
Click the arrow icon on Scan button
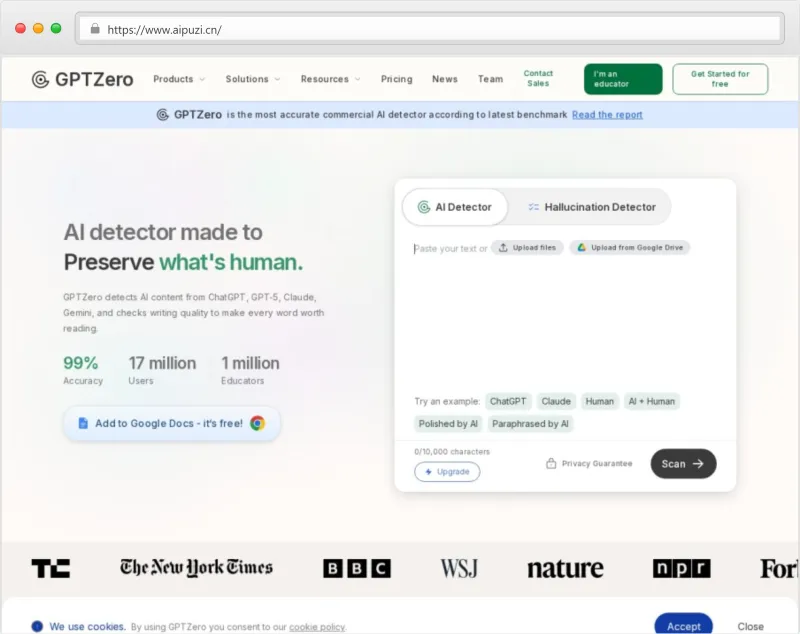tap(698, 464)
